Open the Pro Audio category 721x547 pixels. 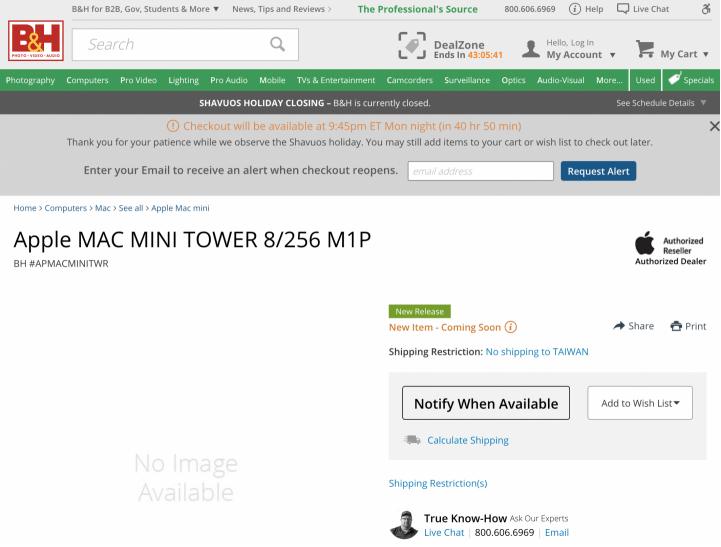[229, 80]
